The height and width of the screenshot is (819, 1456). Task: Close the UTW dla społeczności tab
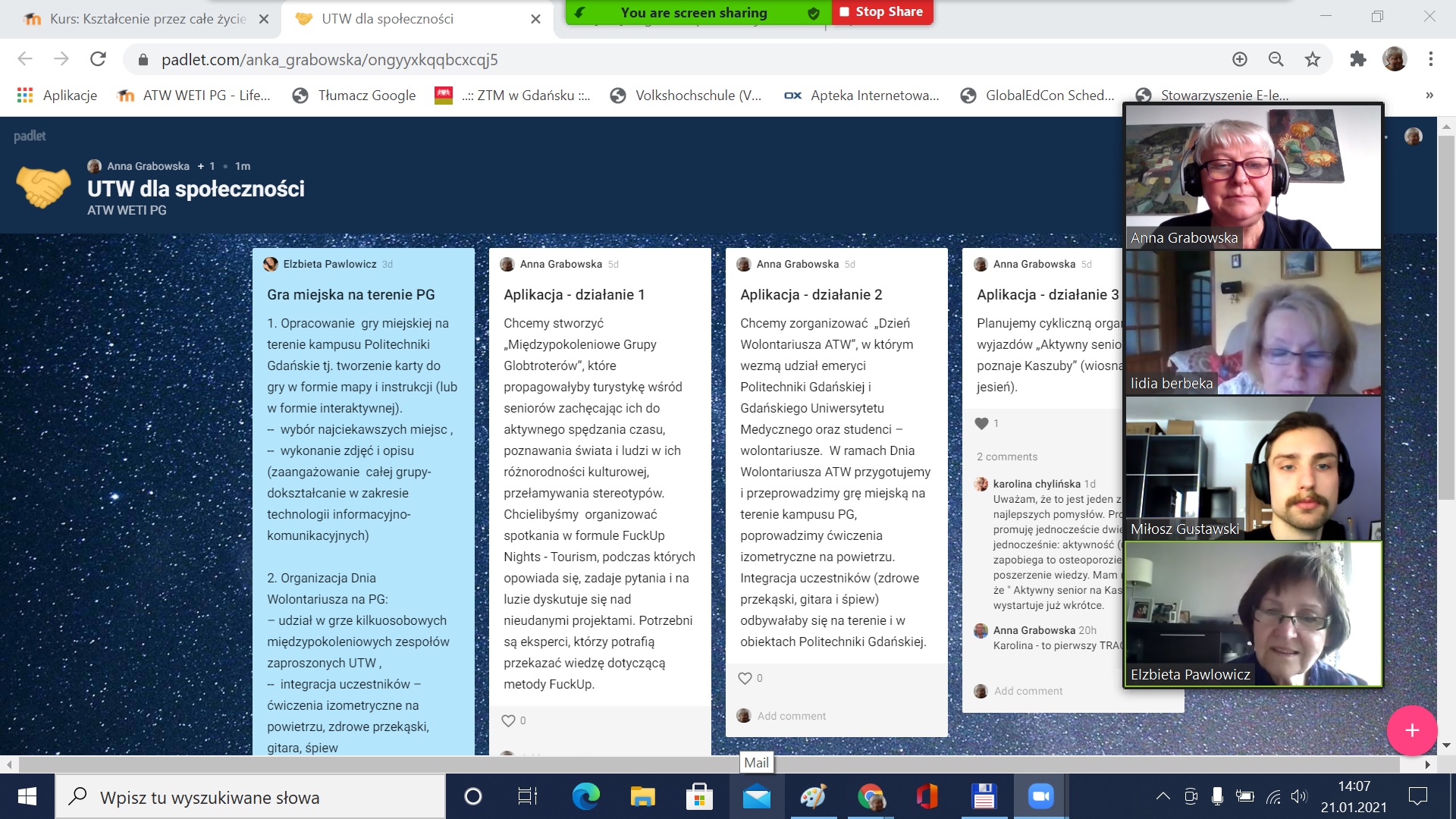pos(535,19)
